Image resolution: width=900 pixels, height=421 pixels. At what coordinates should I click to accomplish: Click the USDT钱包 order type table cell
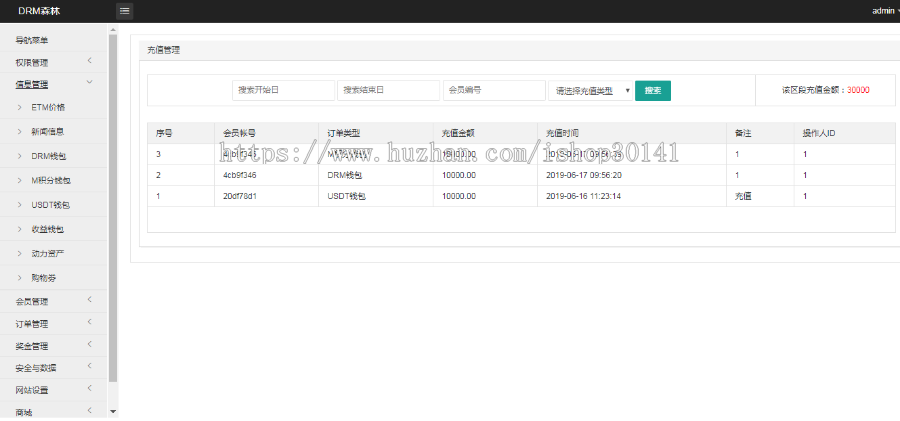point(347,196)
